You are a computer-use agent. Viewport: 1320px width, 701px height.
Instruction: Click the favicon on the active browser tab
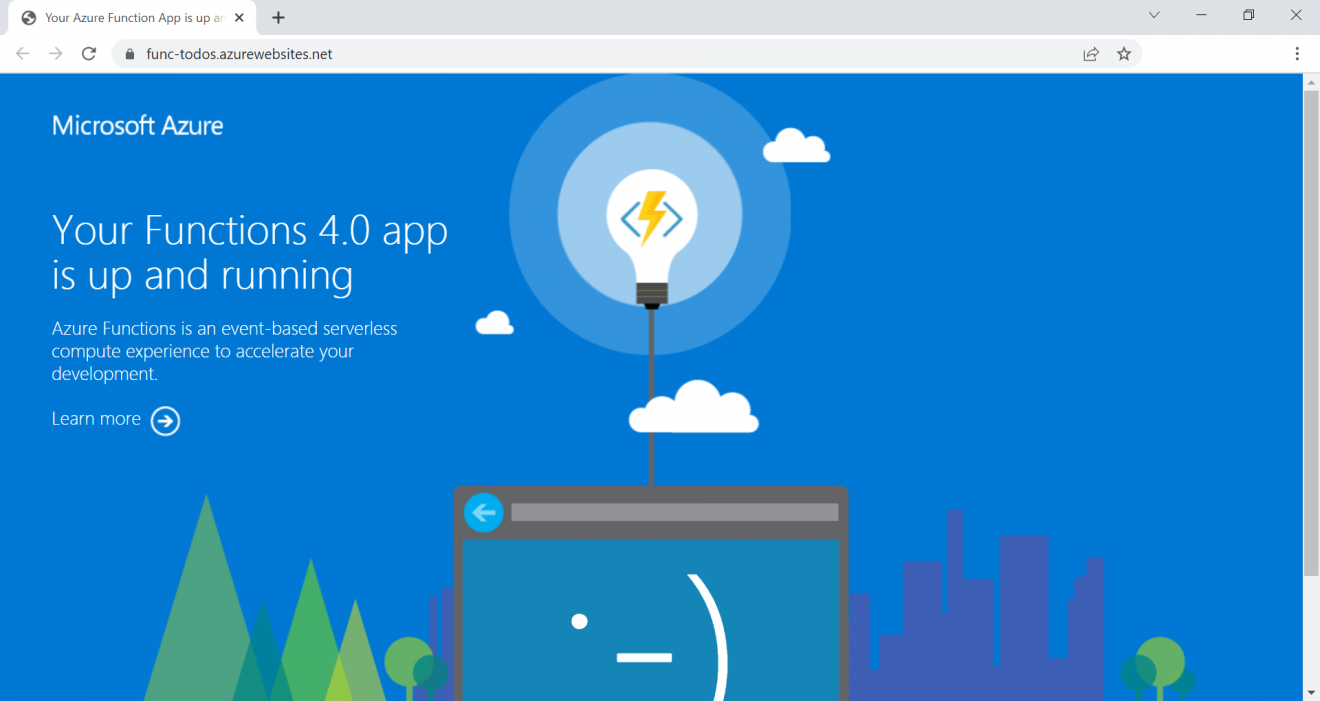coord(28,17)
